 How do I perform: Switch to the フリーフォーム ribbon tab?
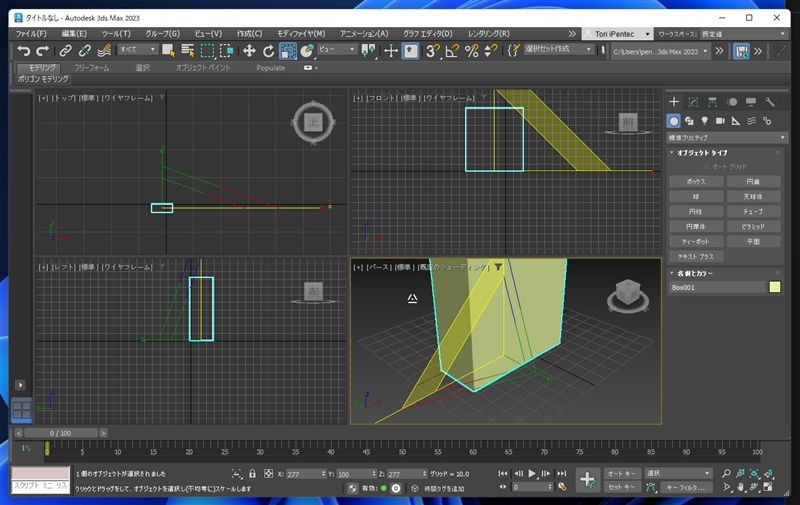coord(92,67)
